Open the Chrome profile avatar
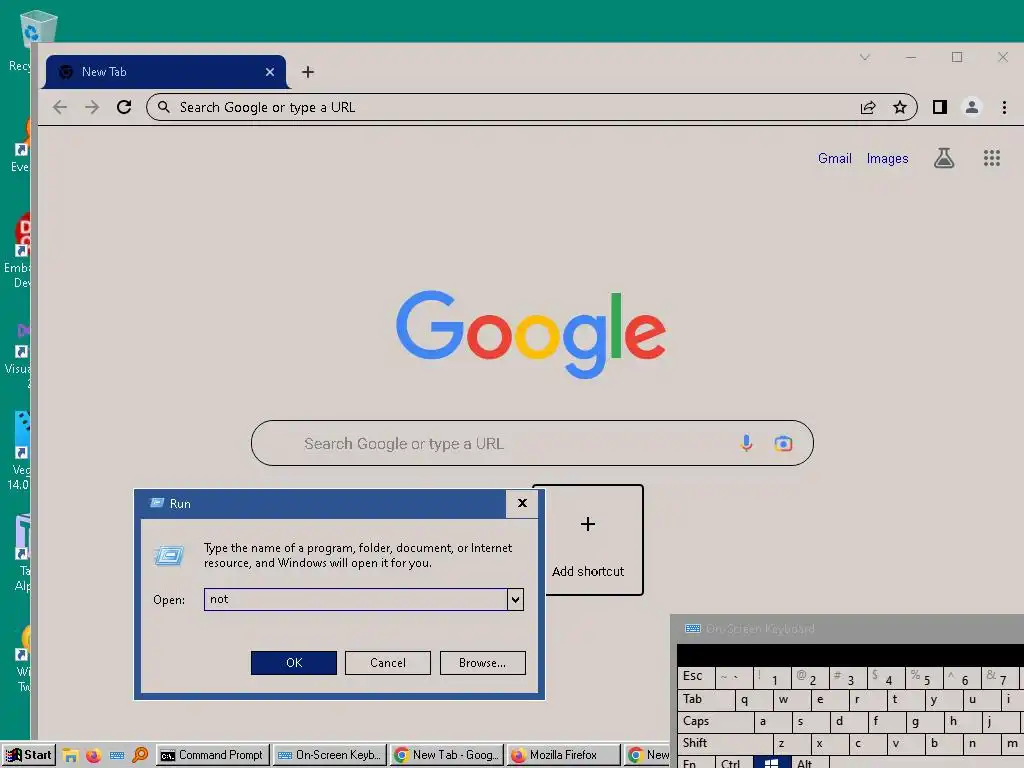Image resolution: width=1024 pixels, height=768 pixels. tap(972, 107)
